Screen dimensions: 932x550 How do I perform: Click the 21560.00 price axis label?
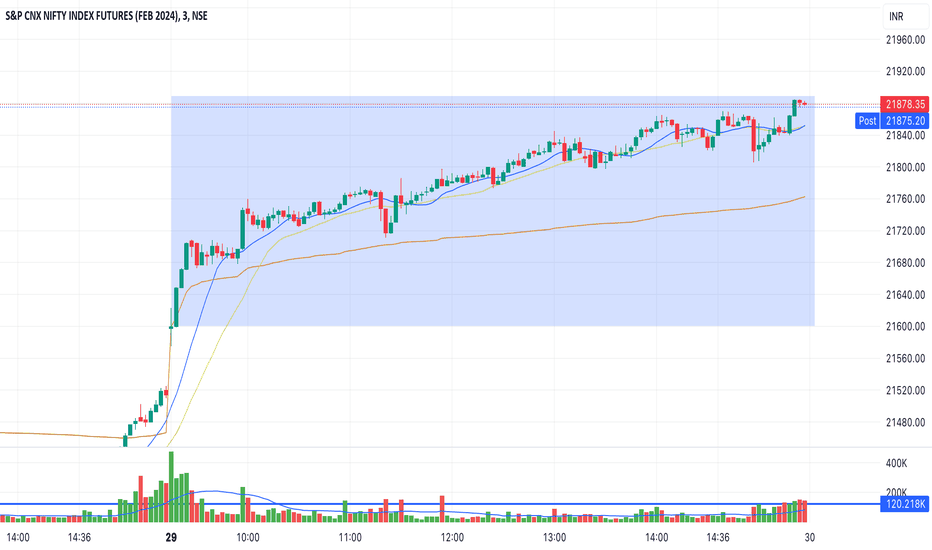click(x=905, y=359)
